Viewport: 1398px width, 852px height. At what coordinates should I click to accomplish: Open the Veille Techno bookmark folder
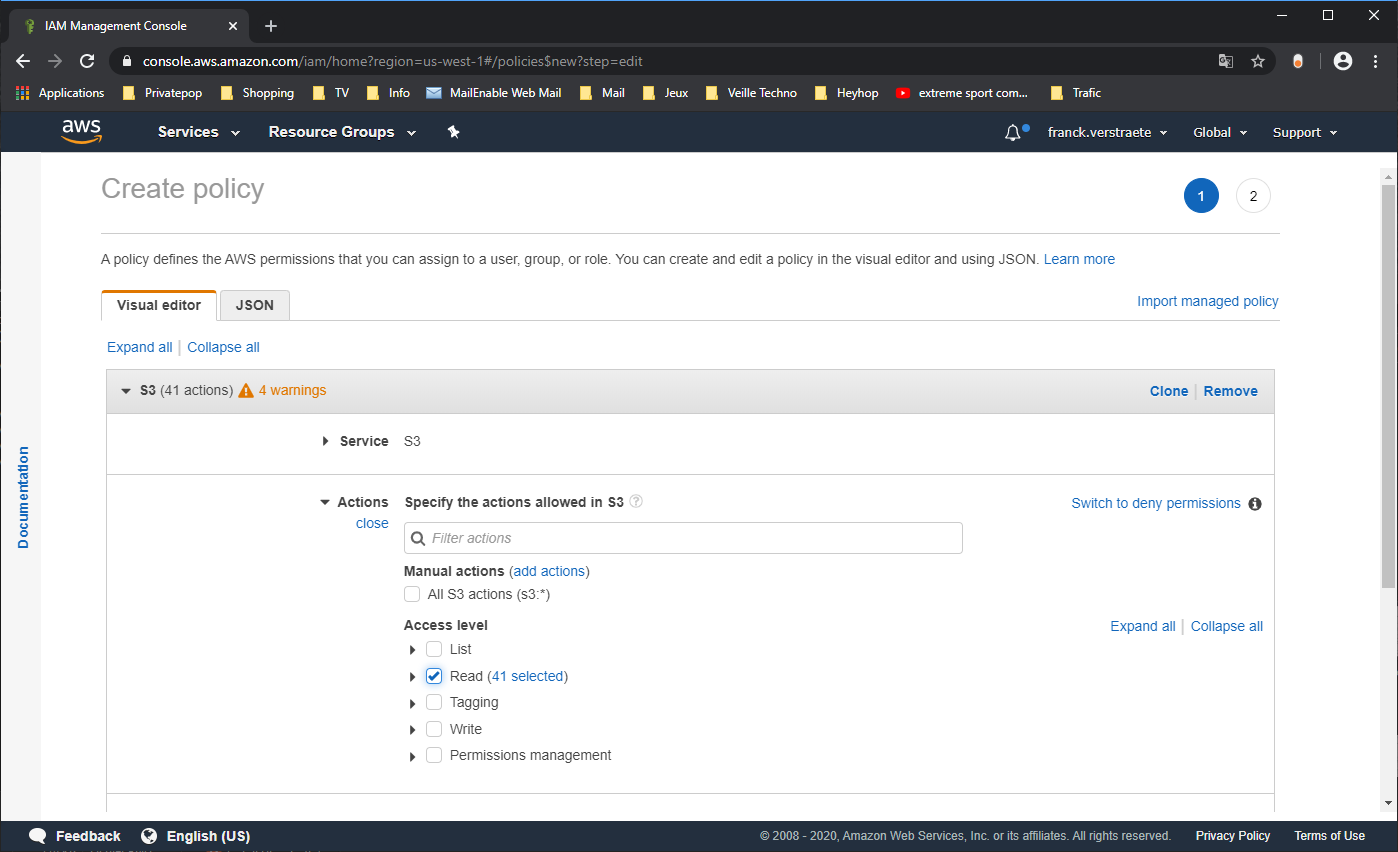coord(750,93)
